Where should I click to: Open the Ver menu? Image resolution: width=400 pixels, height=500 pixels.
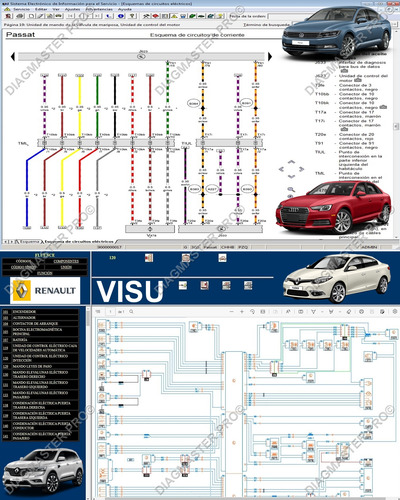tap(56, 9)
